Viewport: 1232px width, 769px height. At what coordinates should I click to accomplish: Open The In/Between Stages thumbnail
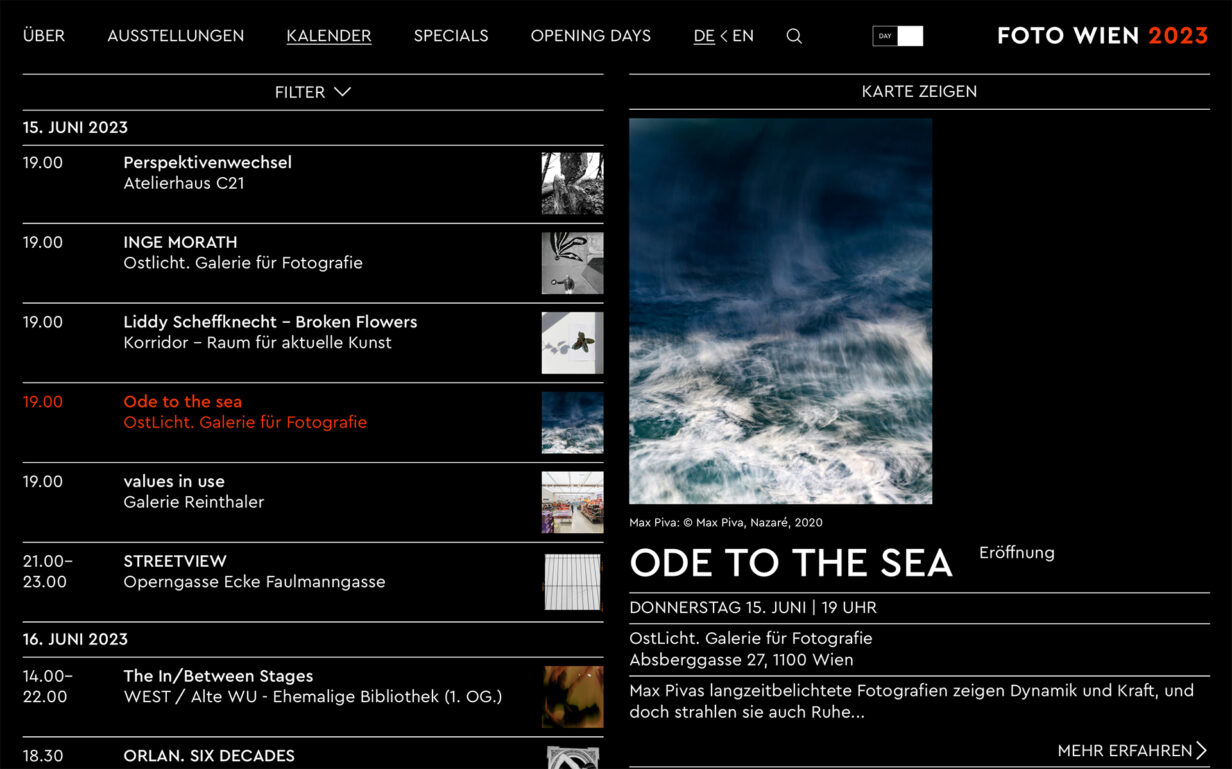click(x=572, y=697)
